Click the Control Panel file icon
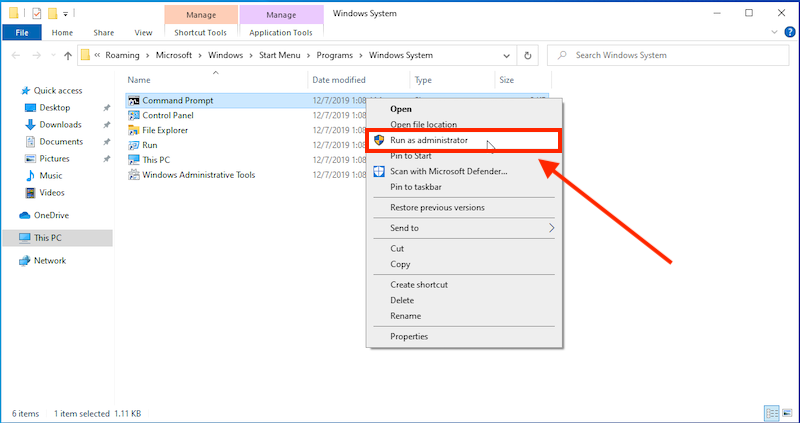 134,115
